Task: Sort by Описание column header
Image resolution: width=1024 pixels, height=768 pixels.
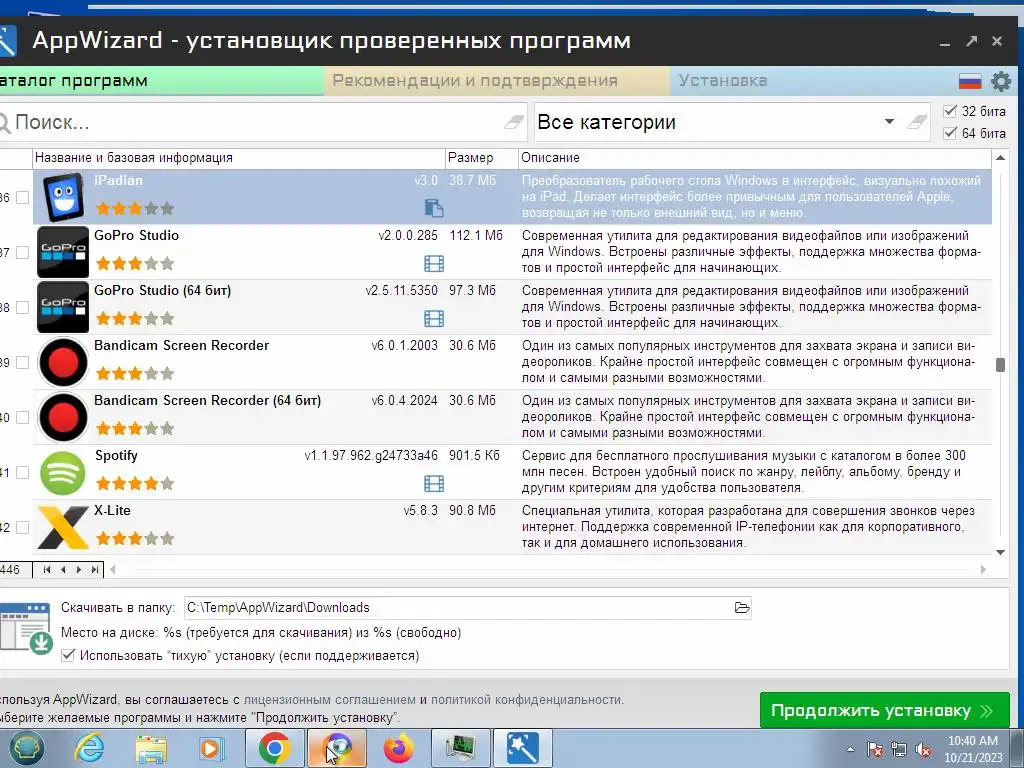Action: [x=755, y=158]
